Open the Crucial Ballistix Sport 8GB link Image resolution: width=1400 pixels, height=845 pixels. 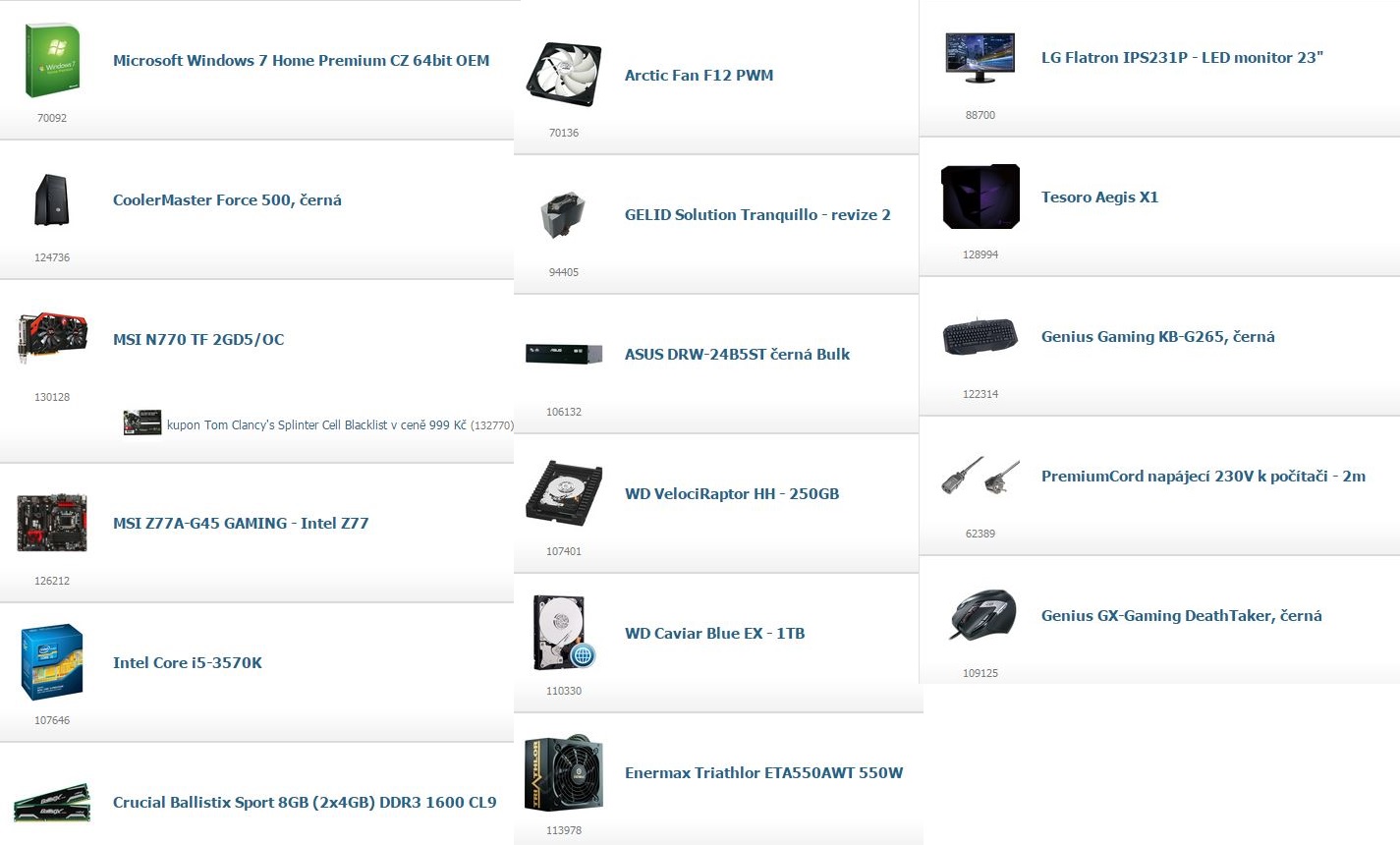click(x=305, y=803)
